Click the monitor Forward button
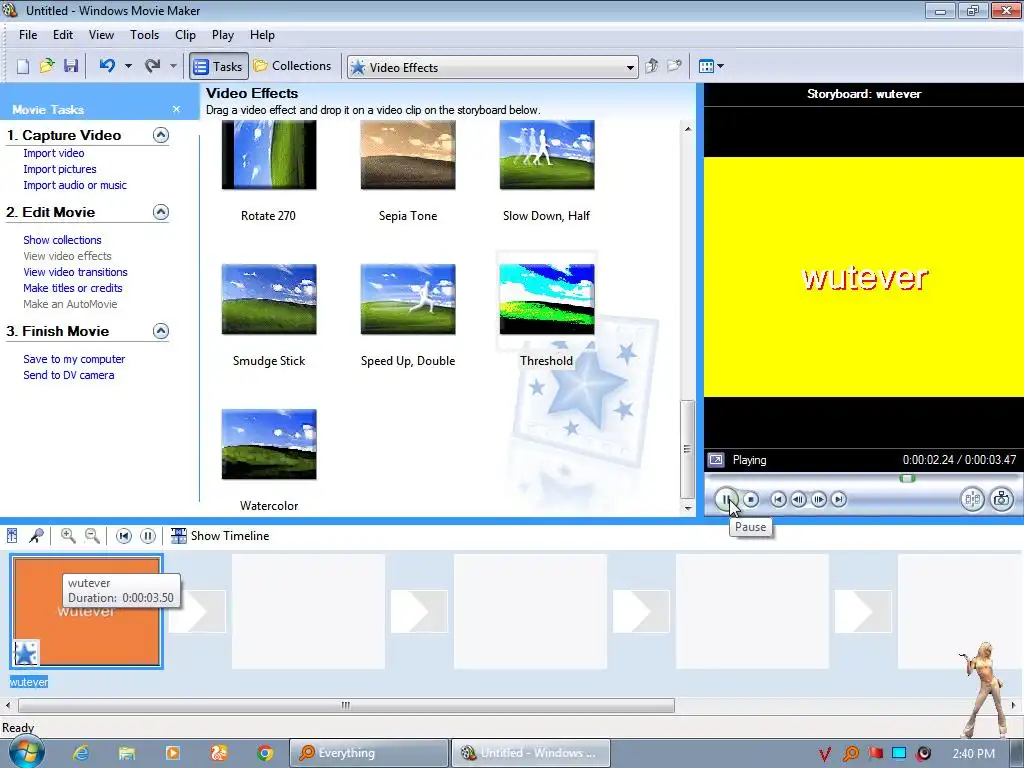The width and height of the screenshot is (1024, 768). [x=839, y=500]
